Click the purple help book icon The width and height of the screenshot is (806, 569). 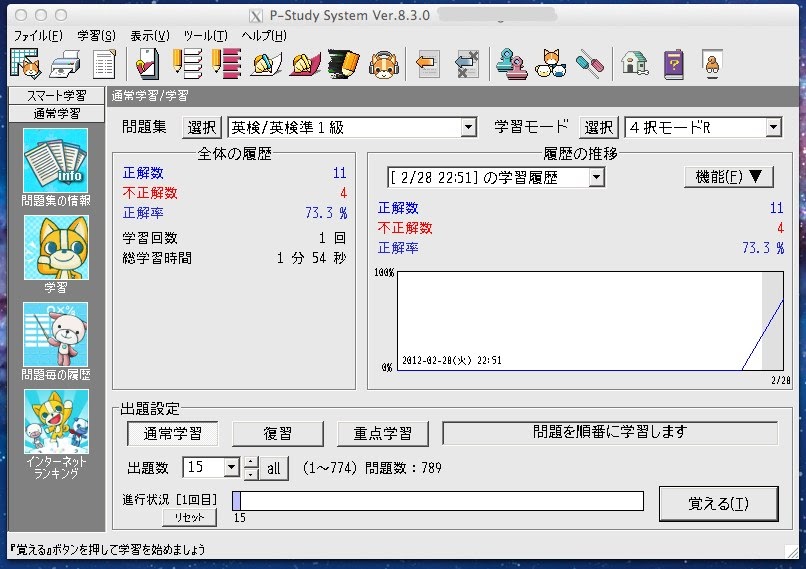[x=673, y=64]
